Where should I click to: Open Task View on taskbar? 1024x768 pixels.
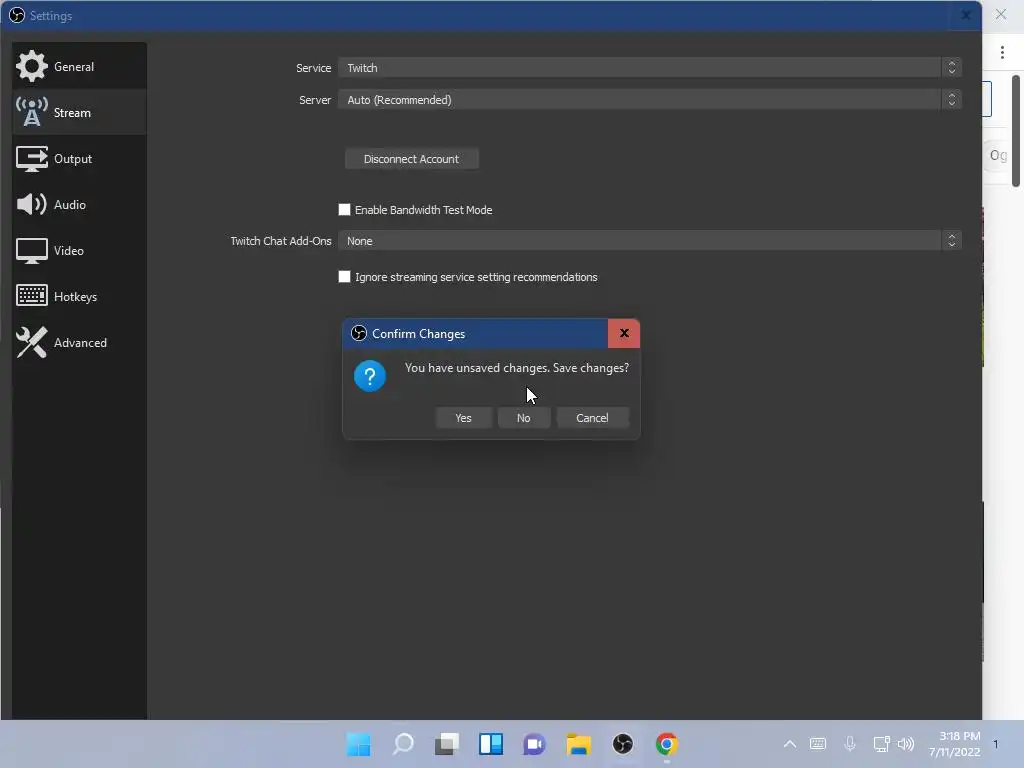[447, 744]
